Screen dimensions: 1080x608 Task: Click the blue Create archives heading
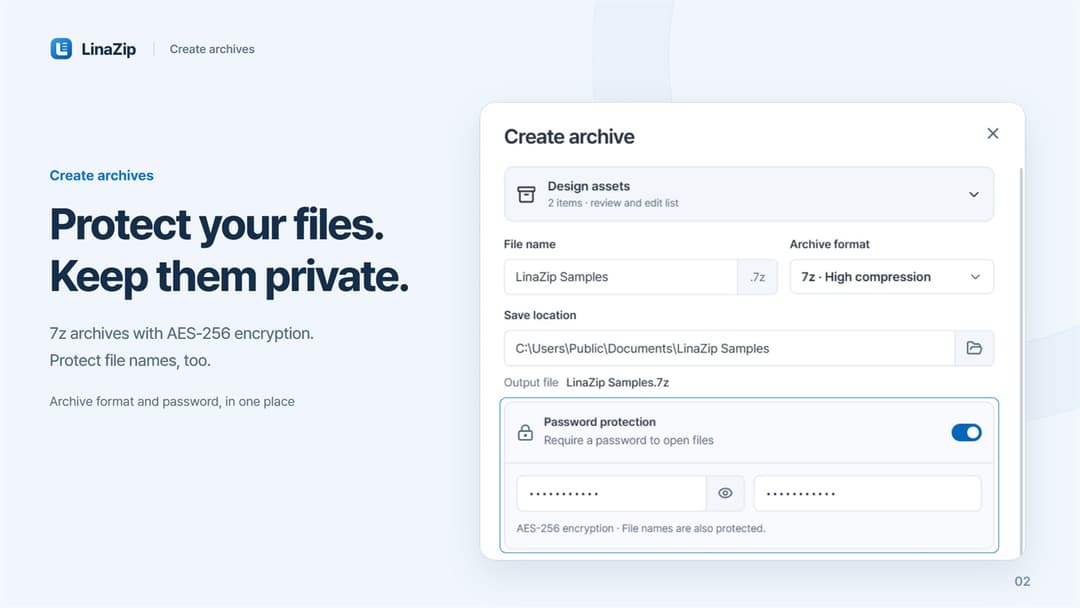pyautogui.click(x=101, y=176)
